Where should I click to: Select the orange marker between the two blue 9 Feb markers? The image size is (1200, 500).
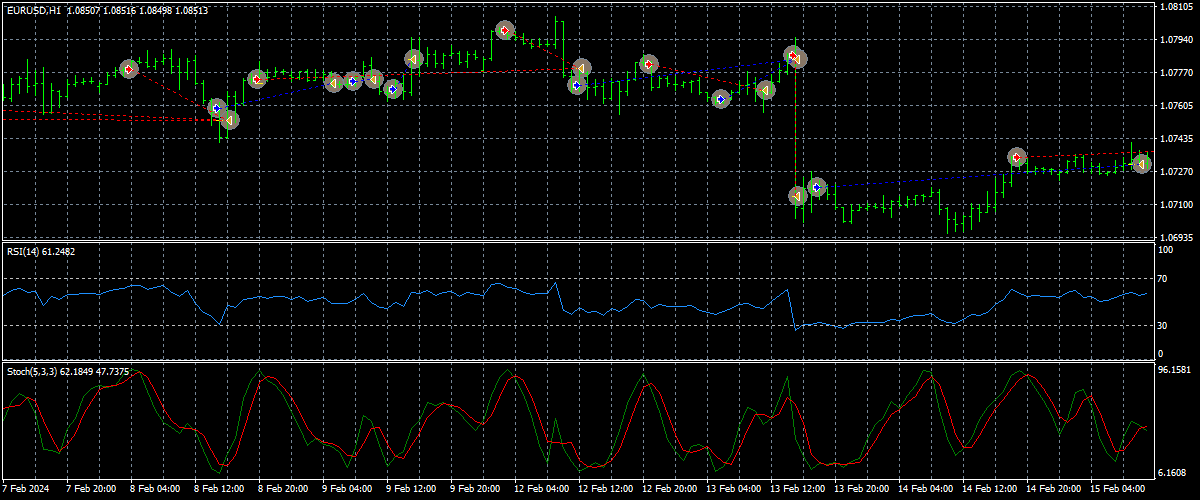pyautogui.click(x=373, y=79)
